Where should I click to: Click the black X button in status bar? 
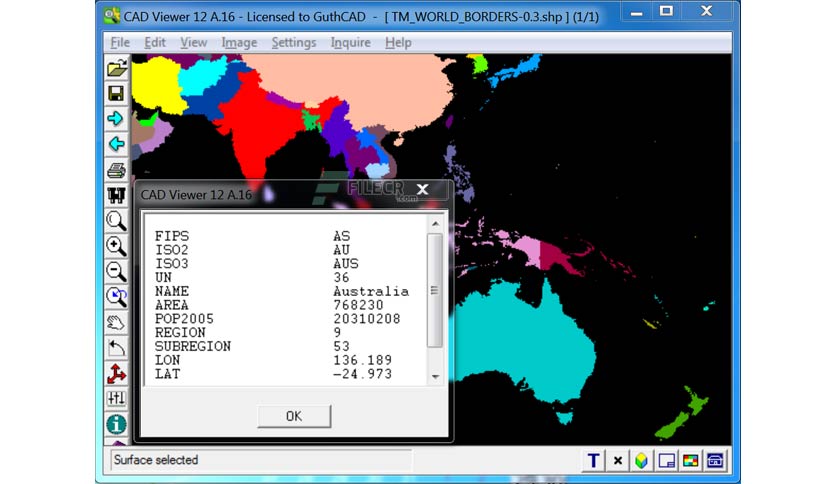(618, 461)
